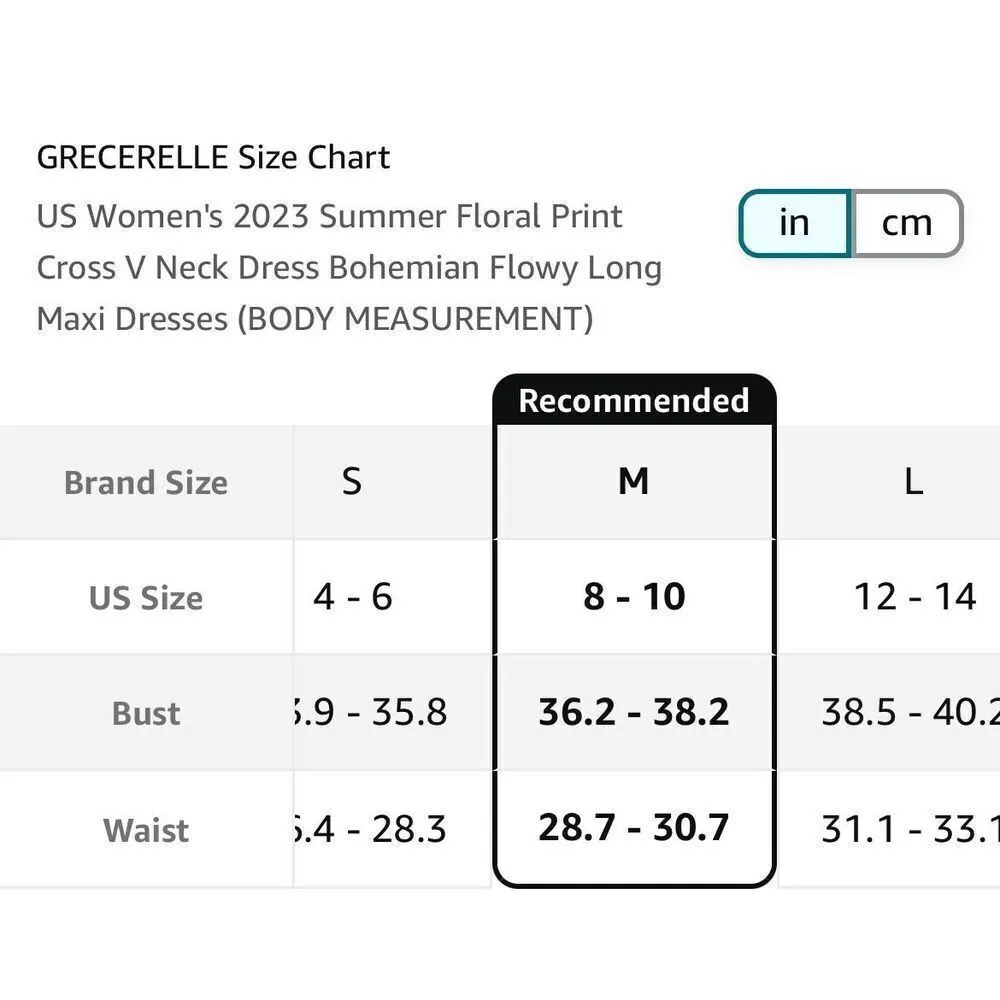1000x1000 pixels.
Task: Click the waist measurement for size S
Action: [x=372, y=828]
